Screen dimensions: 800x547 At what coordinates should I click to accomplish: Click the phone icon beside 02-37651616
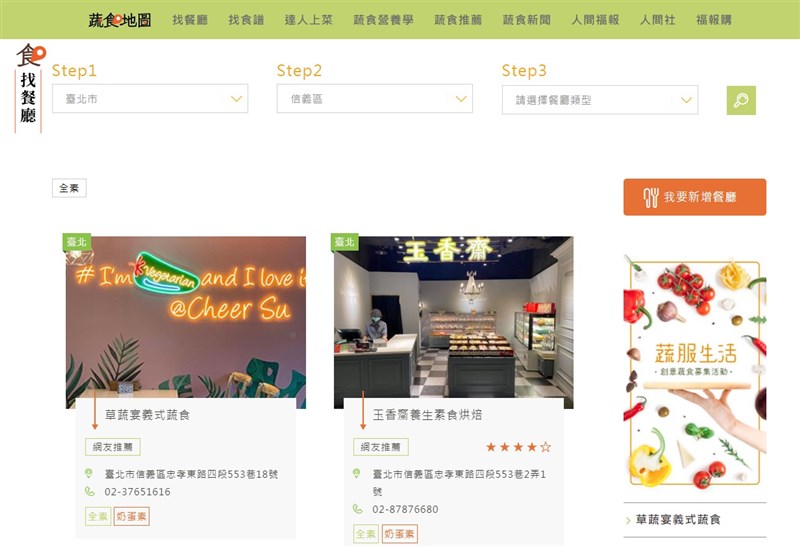click(90, 491)
